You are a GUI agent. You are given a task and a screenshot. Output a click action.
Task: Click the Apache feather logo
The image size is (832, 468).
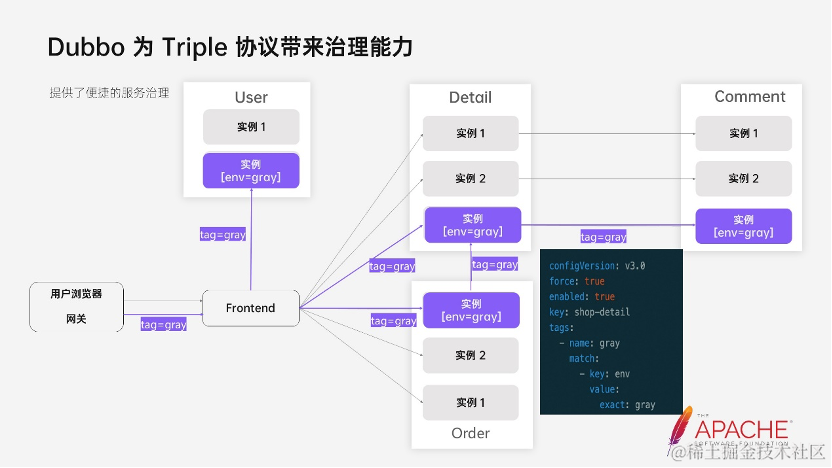tap(728, 429)
